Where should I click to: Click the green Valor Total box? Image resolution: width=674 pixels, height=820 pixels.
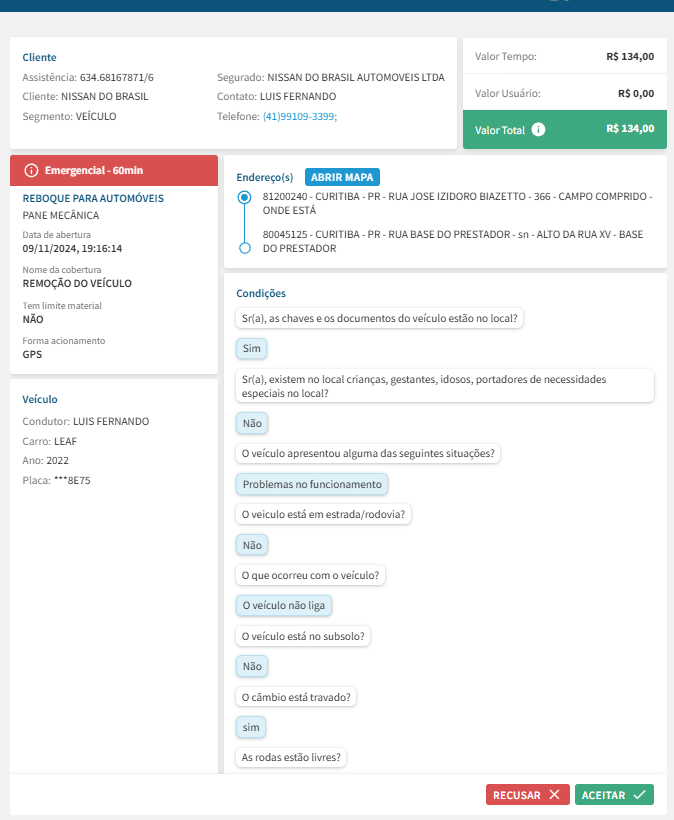565,130
